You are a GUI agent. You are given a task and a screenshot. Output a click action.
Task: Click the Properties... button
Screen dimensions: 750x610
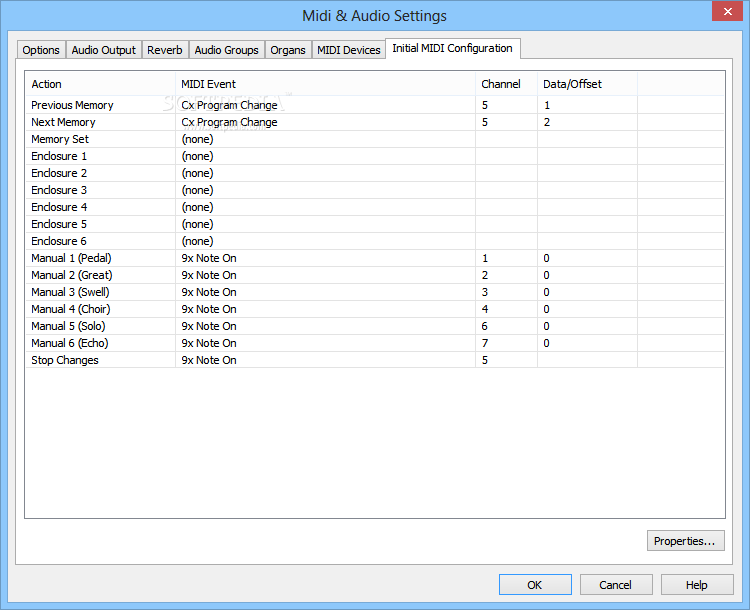point(685,541)
